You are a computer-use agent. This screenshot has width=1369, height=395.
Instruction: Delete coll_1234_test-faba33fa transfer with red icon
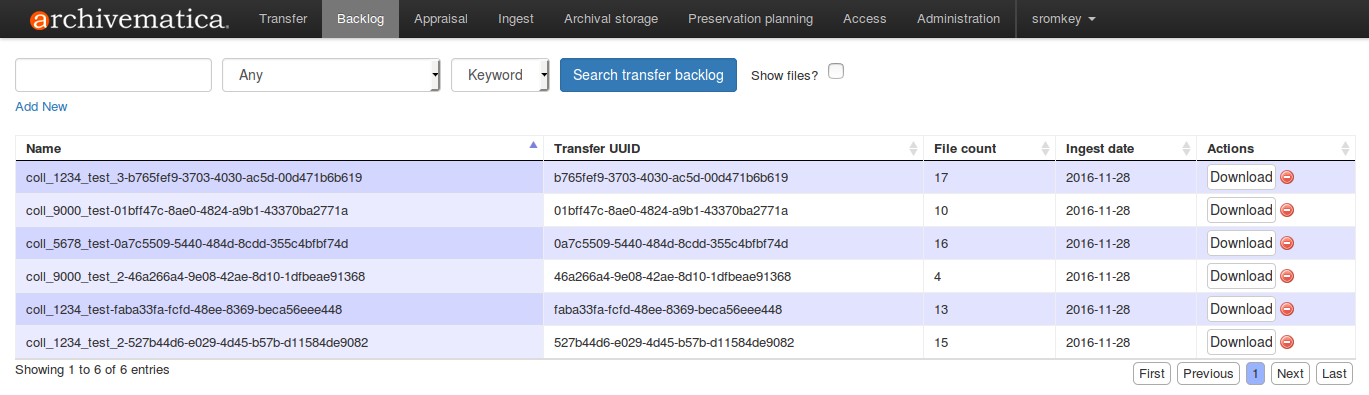point(1287,309)
